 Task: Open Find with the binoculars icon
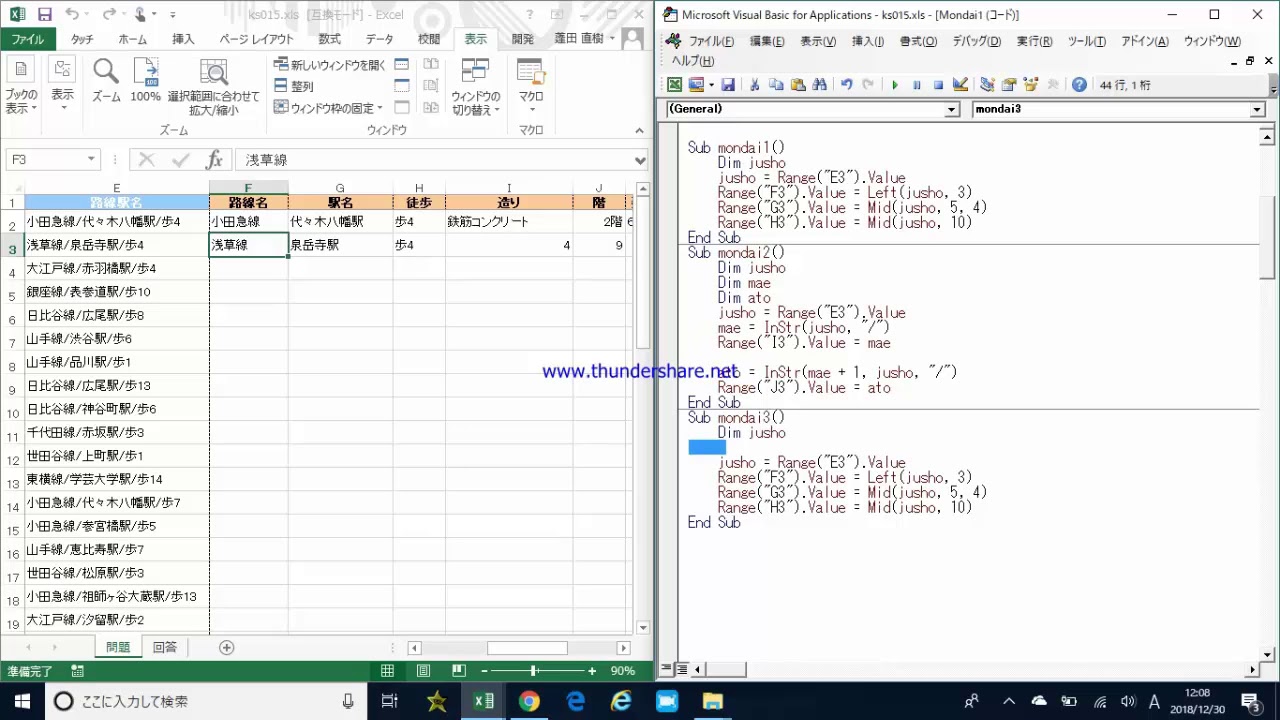coord(820,85)
